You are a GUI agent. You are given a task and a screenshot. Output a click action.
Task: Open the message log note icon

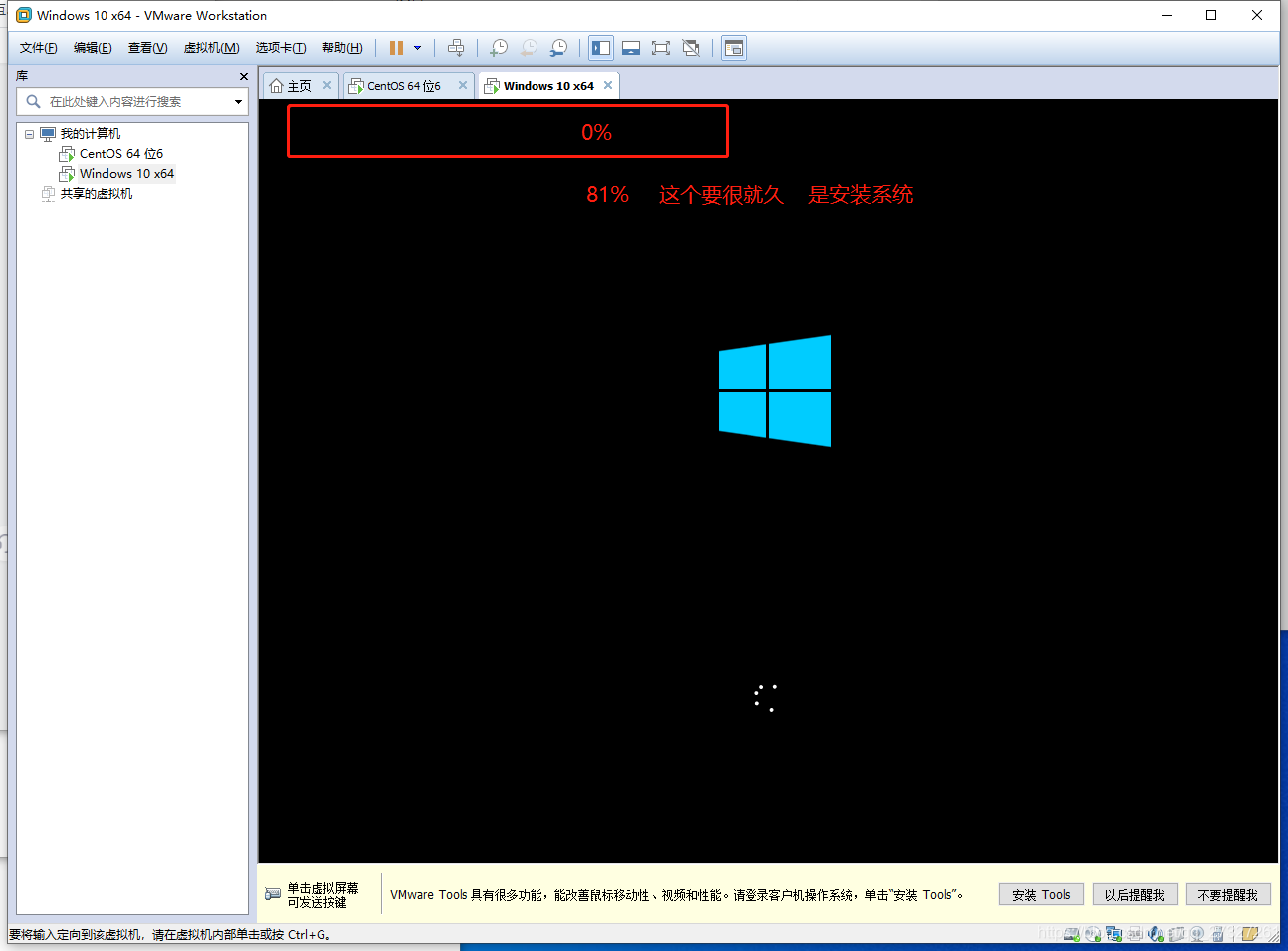click(x=1250, y=934)
